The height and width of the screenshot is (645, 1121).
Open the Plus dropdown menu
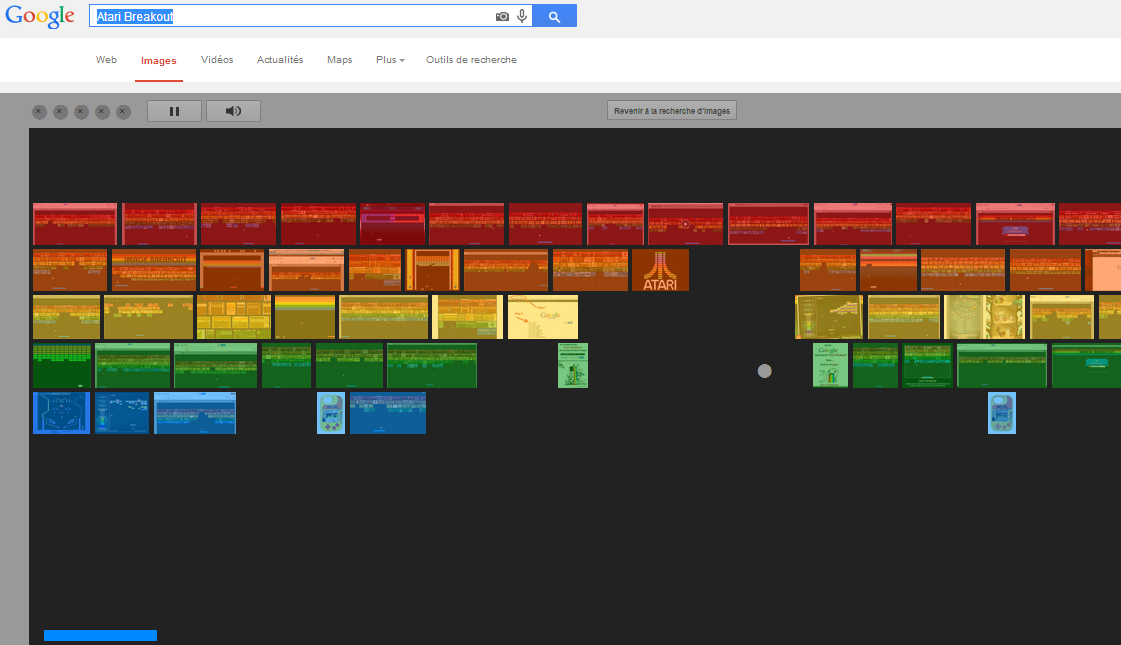click(389, 60)
